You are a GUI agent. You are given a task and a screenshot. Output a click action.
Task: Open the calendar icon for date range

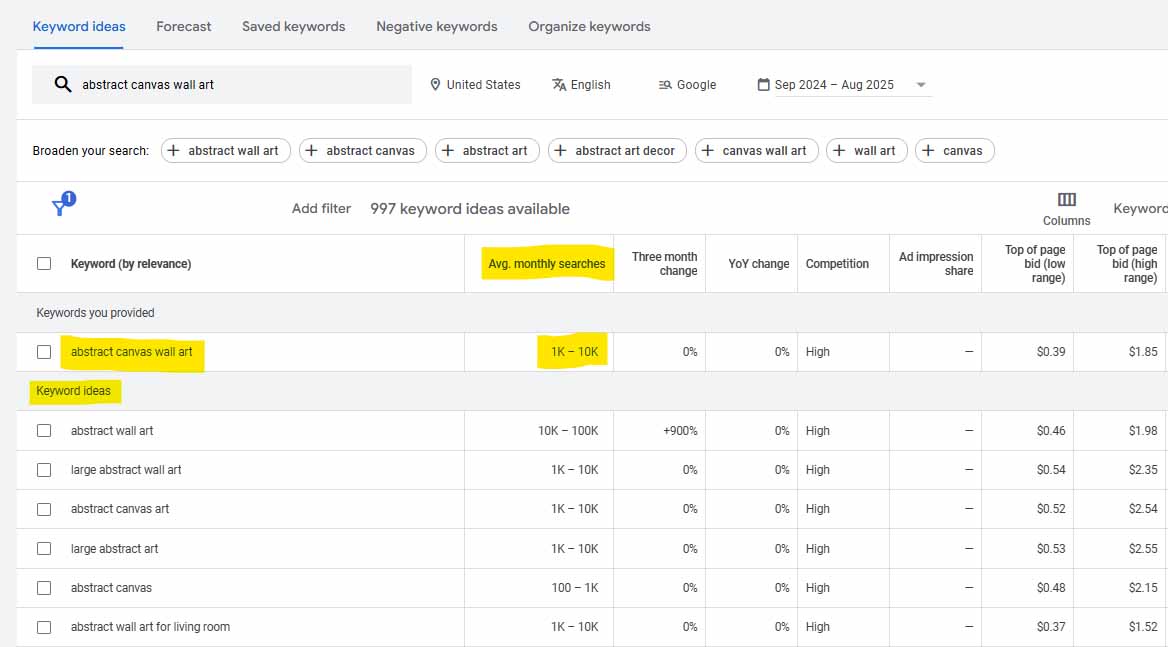(x=763, y=85)
